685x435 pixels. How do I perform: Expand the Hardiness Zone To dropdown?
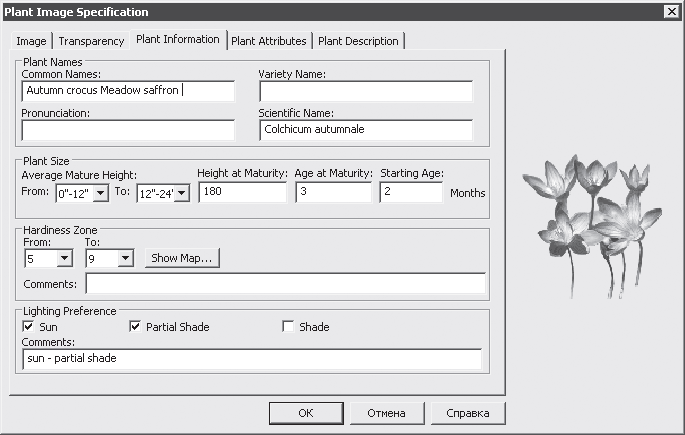[125, 258]
